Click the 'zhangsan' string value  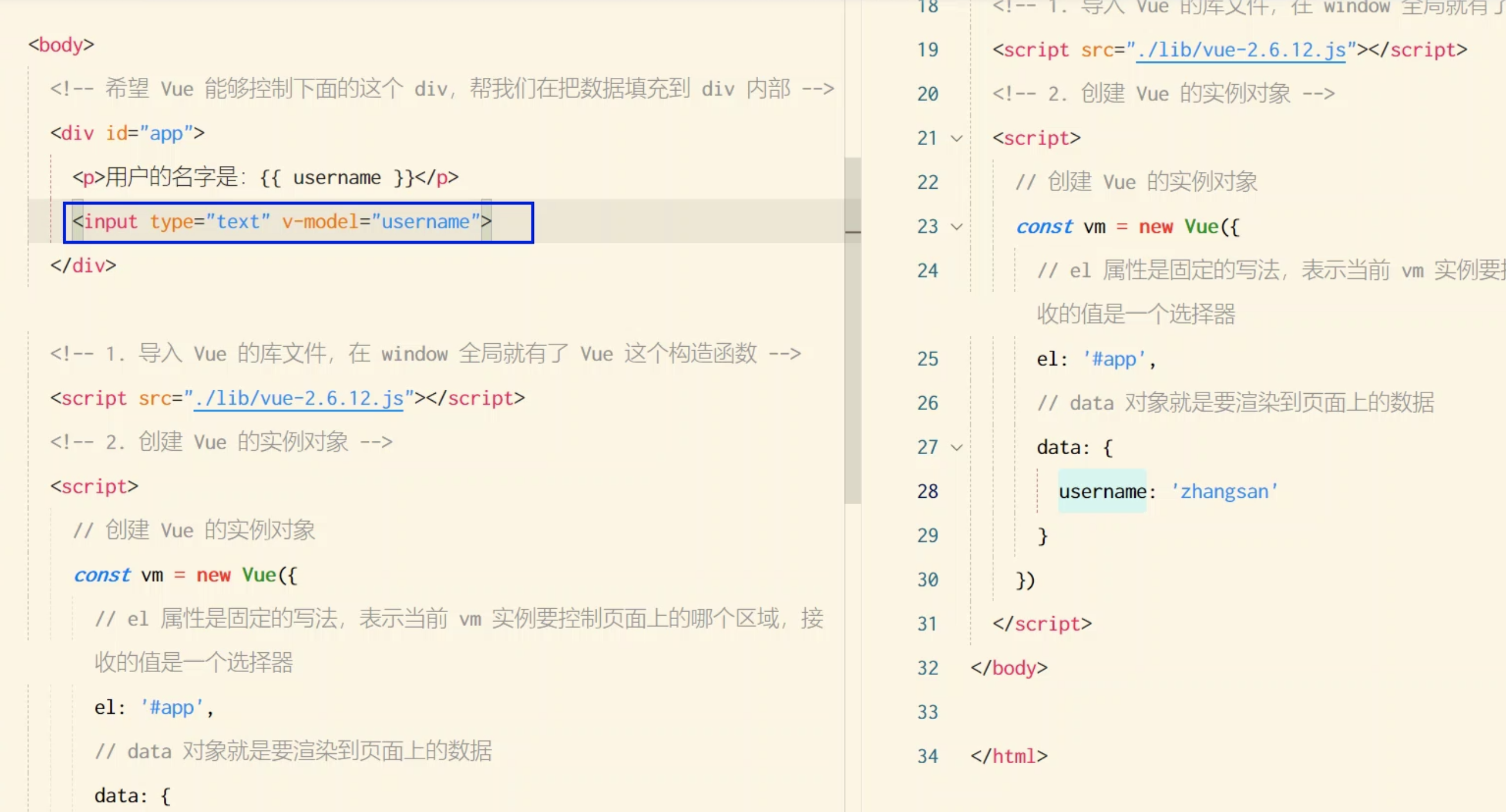point(1224,491)
